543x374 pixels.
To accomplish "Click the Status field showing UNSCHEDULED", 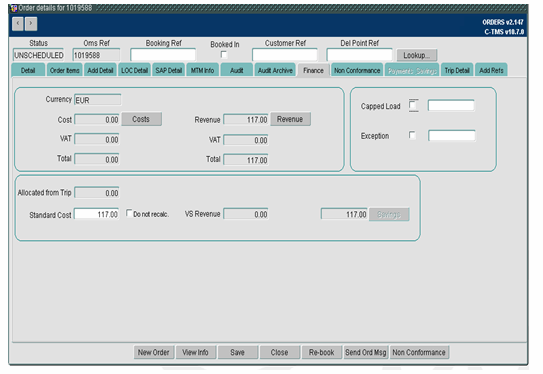I will 38,55.
